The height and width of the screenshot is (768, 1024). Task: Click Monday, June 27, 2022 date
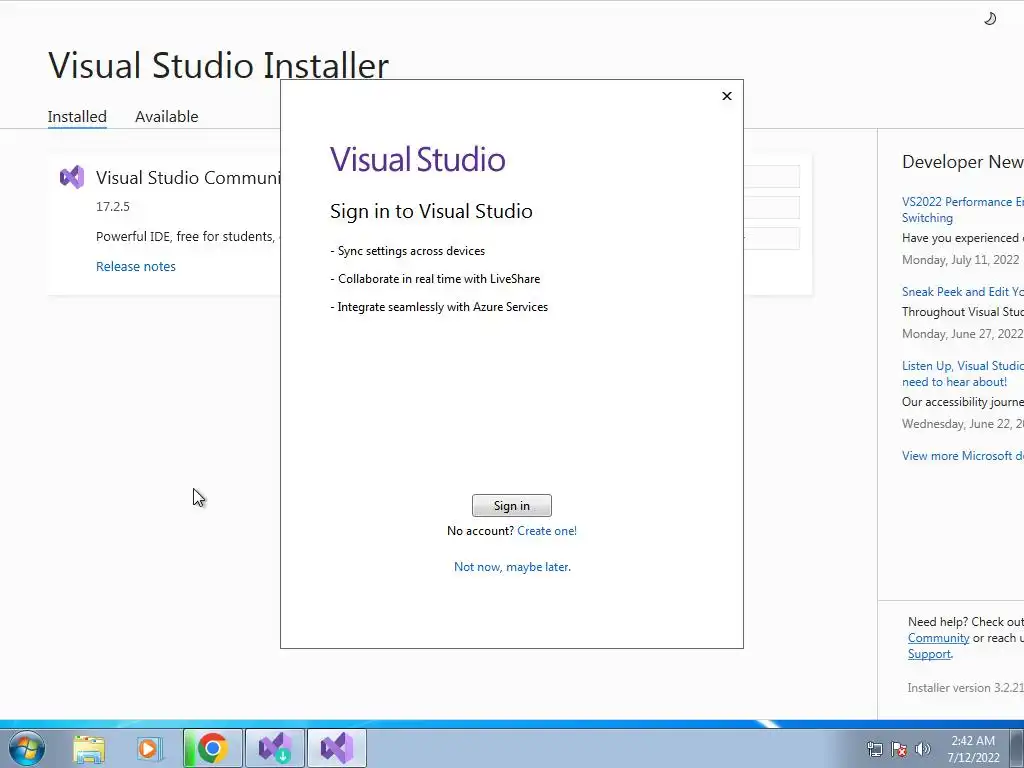coord(963,334)
